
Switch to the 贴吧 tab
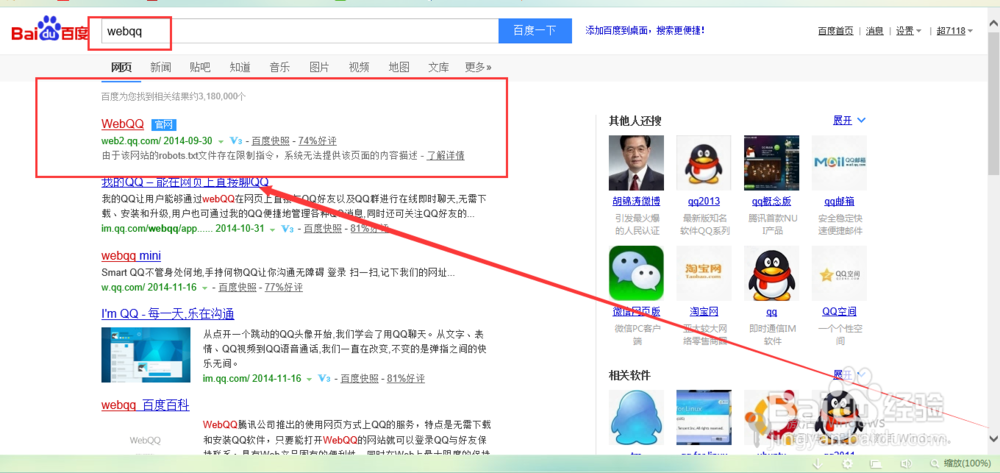click(200, 67)
